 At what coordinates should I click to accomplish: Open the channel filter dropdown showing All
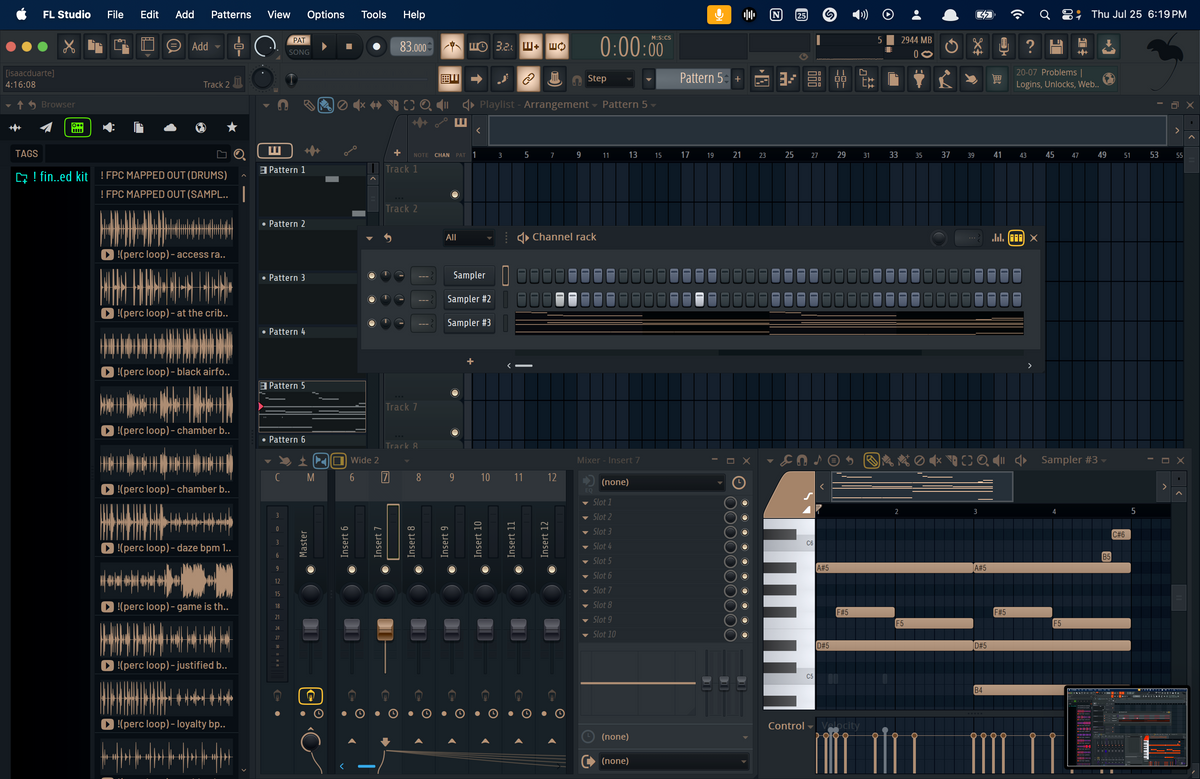pyautogui.click(x=468, y=238)
